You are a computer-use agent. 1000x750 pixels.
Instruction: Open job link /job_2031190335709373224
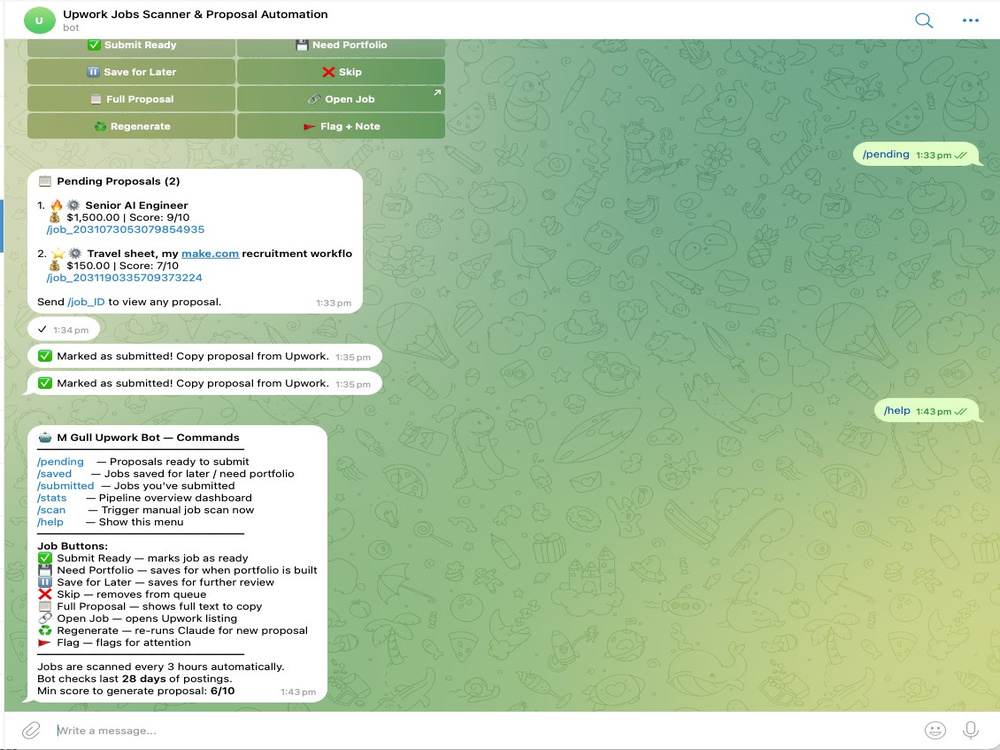click(x=124, y=278)
